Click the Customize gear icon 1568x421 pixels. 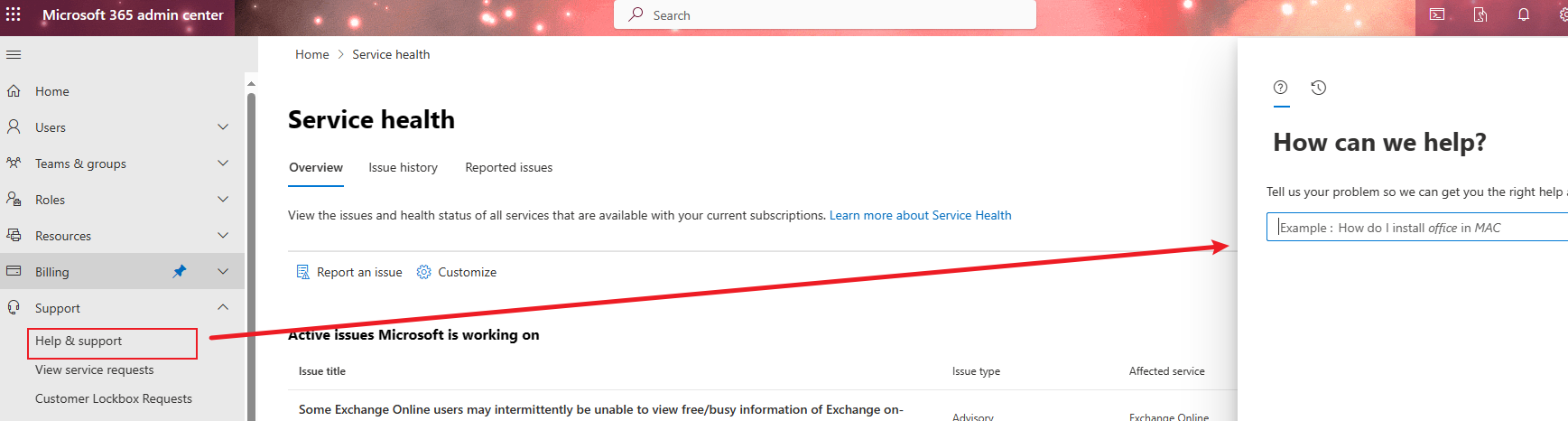423,272
